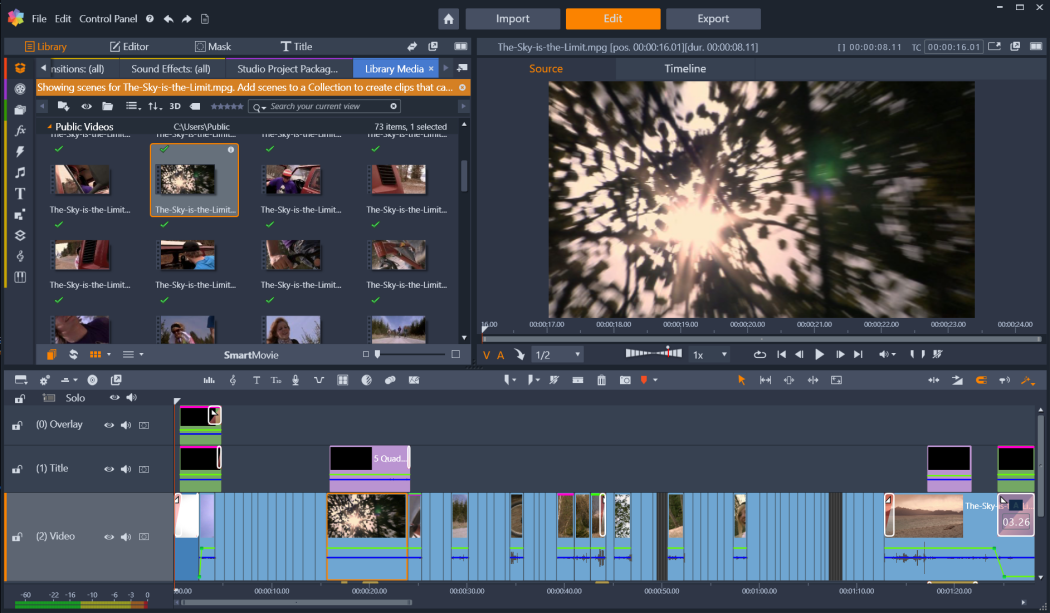Click the Export button
This screenshot has height=613, width=1050.
(713, 18)
